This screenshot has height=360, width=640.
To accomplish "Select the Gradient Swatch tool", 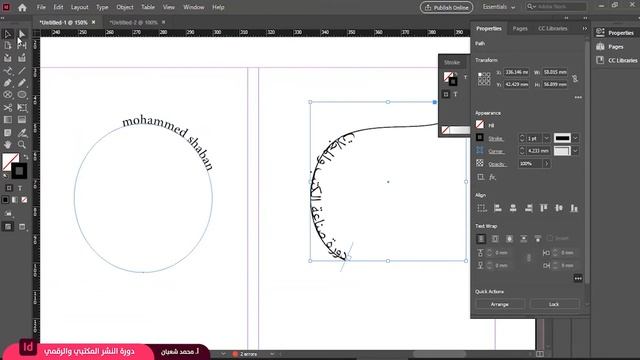I will click(8, 120).
